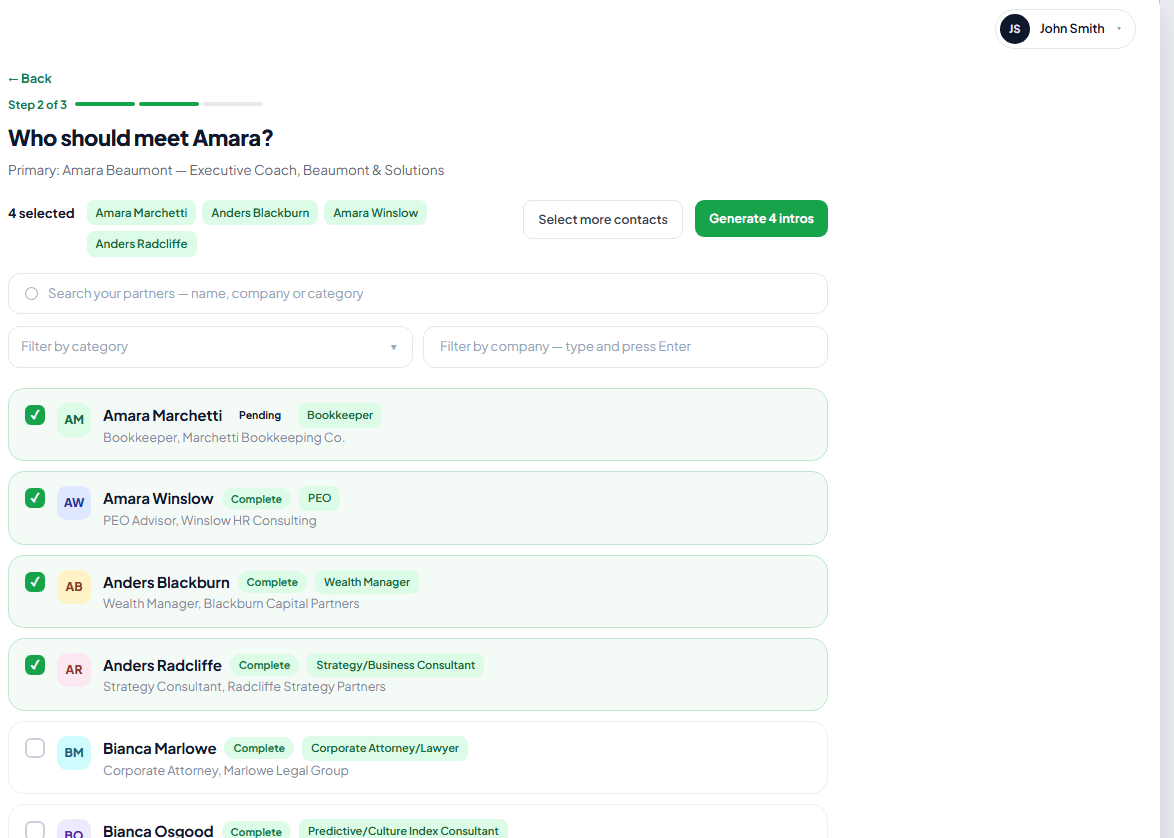Focus the Filter by company field

pyautogui.click(x=625, y=347)
